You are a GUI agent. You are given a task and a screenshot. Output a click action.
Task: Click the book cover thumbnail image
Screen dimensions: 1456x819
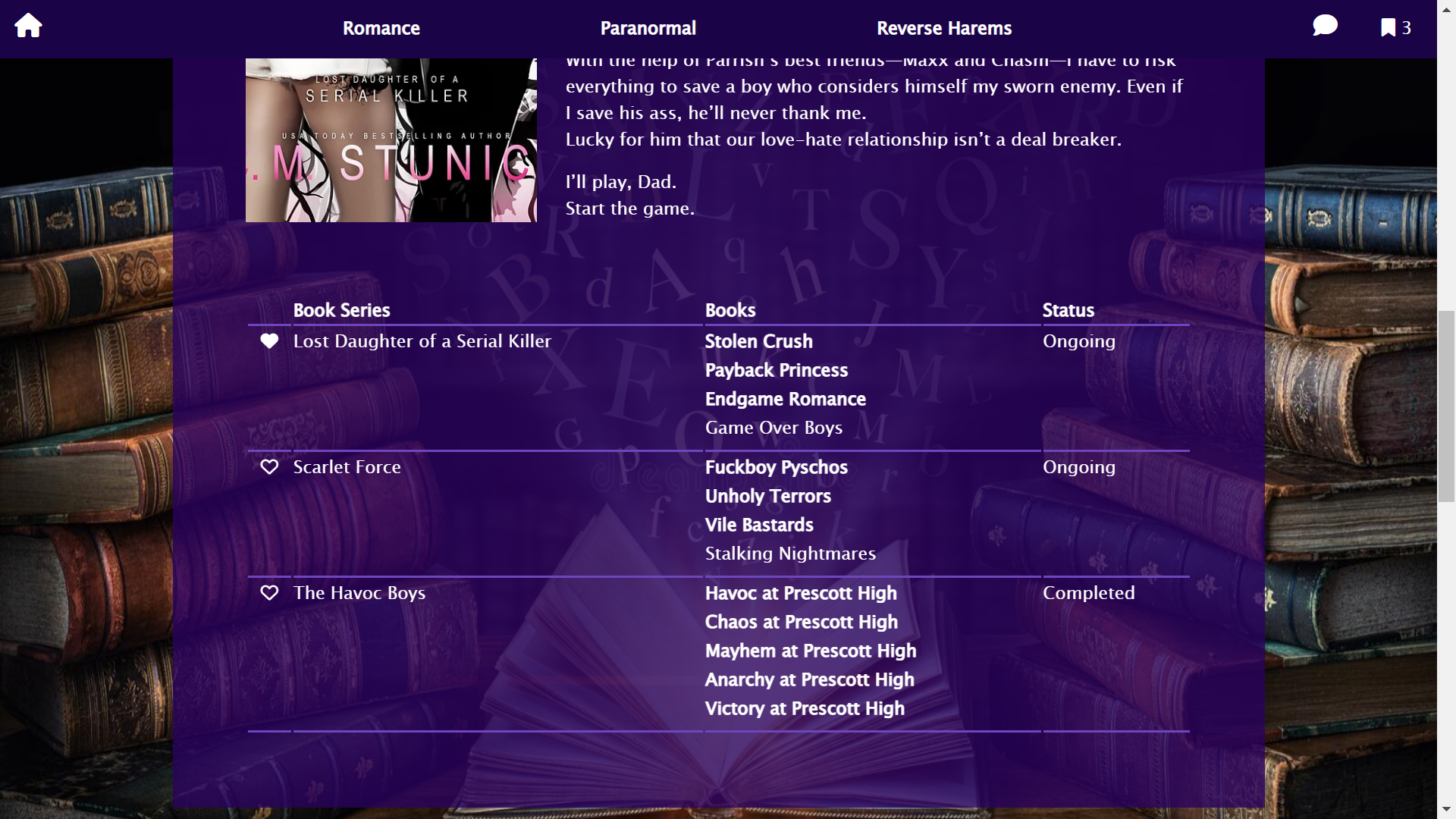pyautogui.click(x=391, y=140)
